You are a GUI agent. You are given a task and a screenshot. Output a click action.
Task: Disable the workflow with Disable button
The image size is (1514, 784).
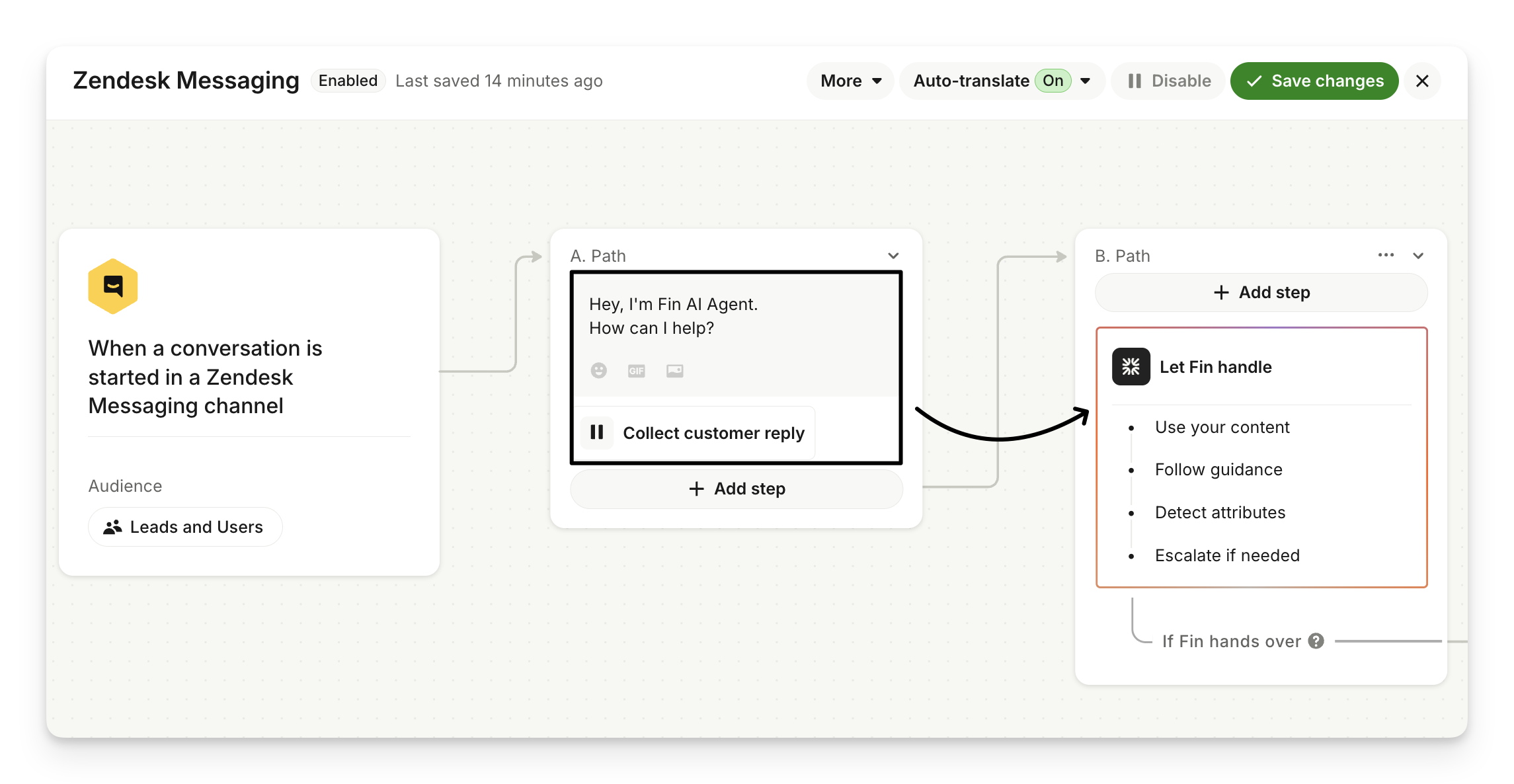pyautogui.click(x=1169, y=81)
